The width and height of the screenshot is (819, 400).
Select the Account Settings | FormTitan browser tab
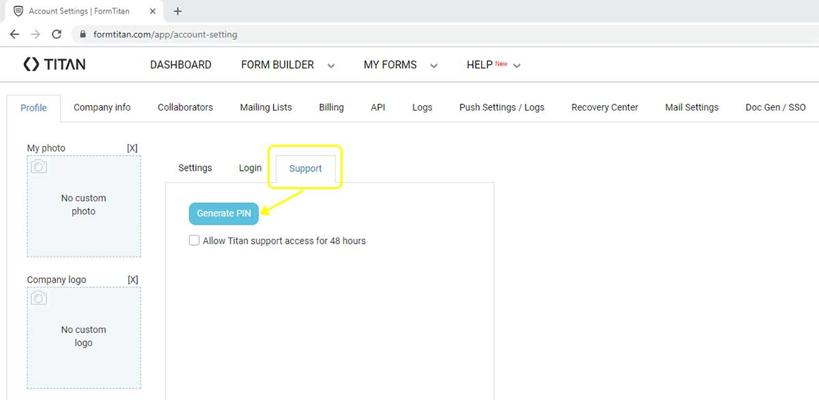click(84, 11)
